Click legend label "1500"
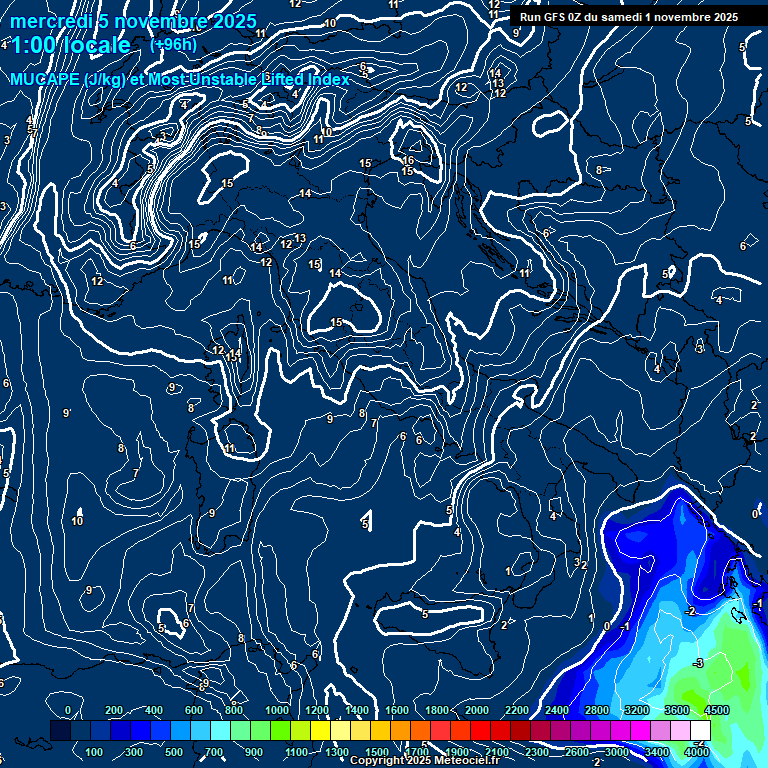768x768 pixels. coord(377,752)
